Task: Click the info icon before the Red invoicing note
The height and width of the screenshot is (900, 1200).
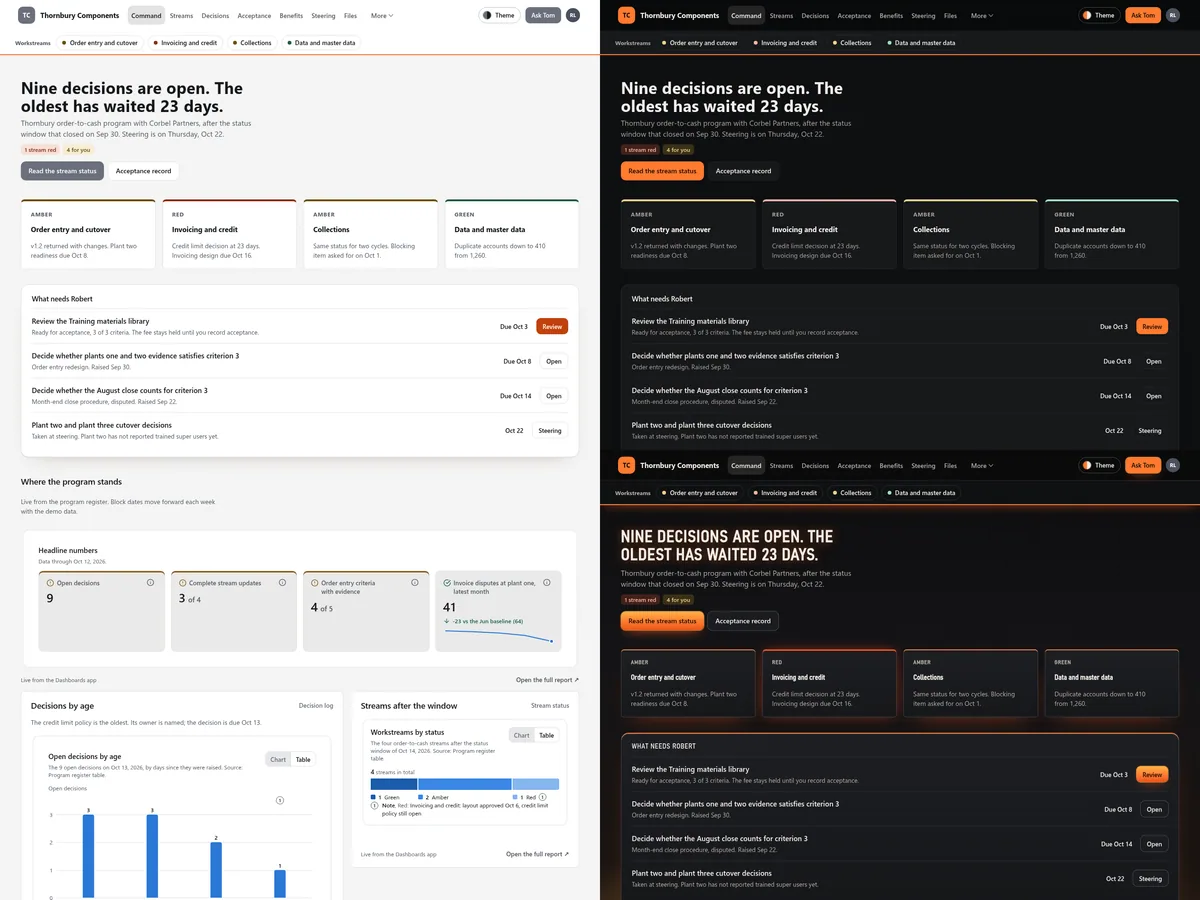Action: tap(375, 805)
